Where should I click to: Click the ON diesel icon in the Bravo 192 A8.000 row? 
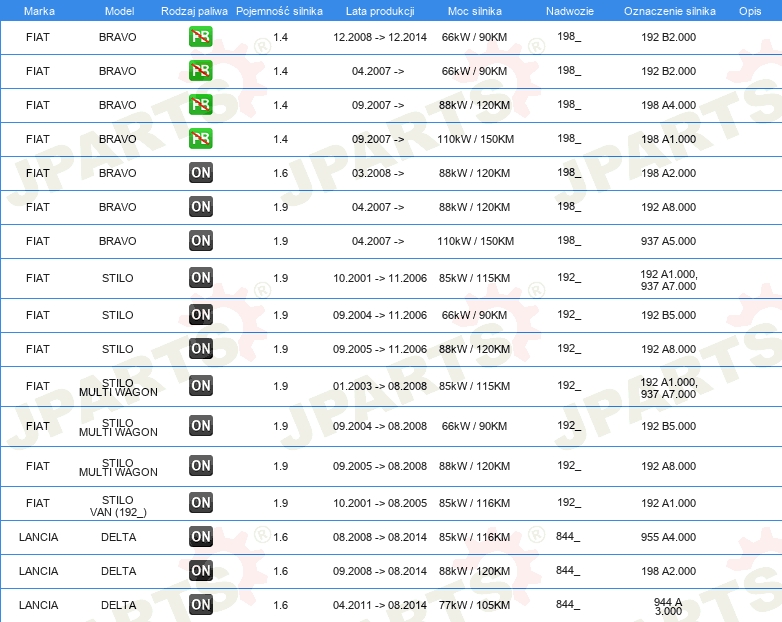point(200,207)
